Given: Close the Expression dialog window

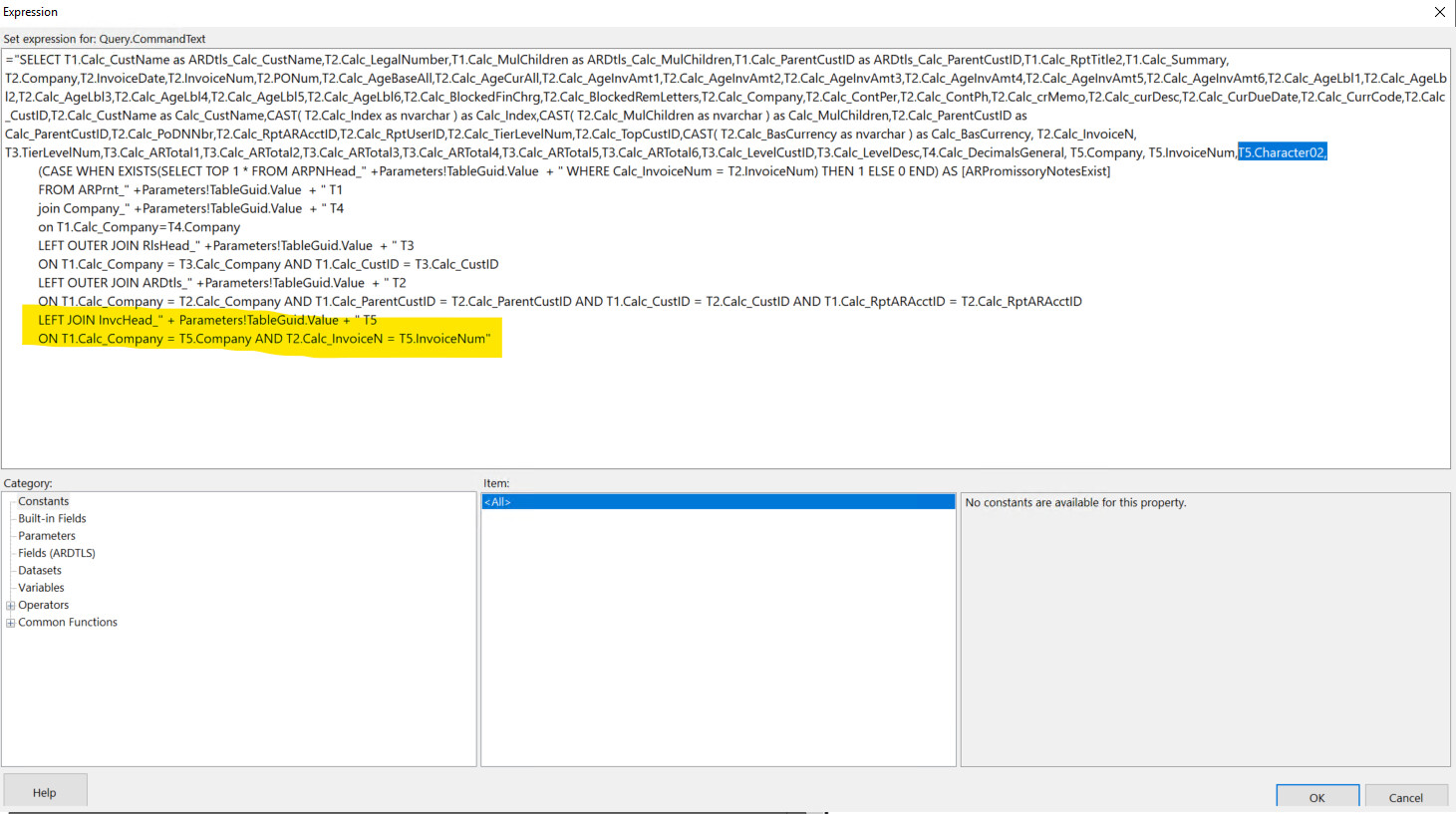Looking at the screenshot, I should point(1439,12).
